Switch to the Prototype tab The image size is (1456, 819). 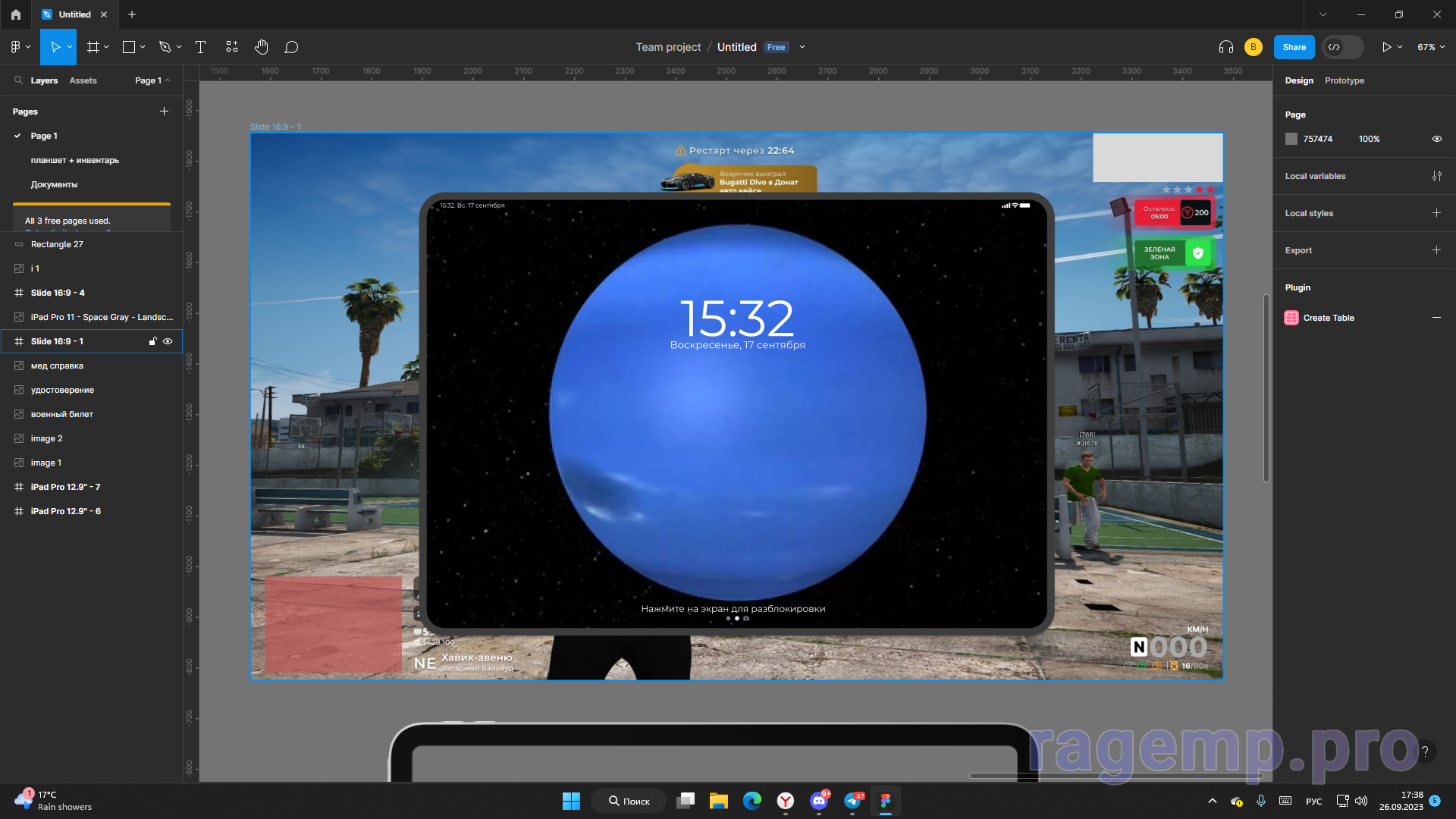pyautogui.click(x=1344, y=80)
